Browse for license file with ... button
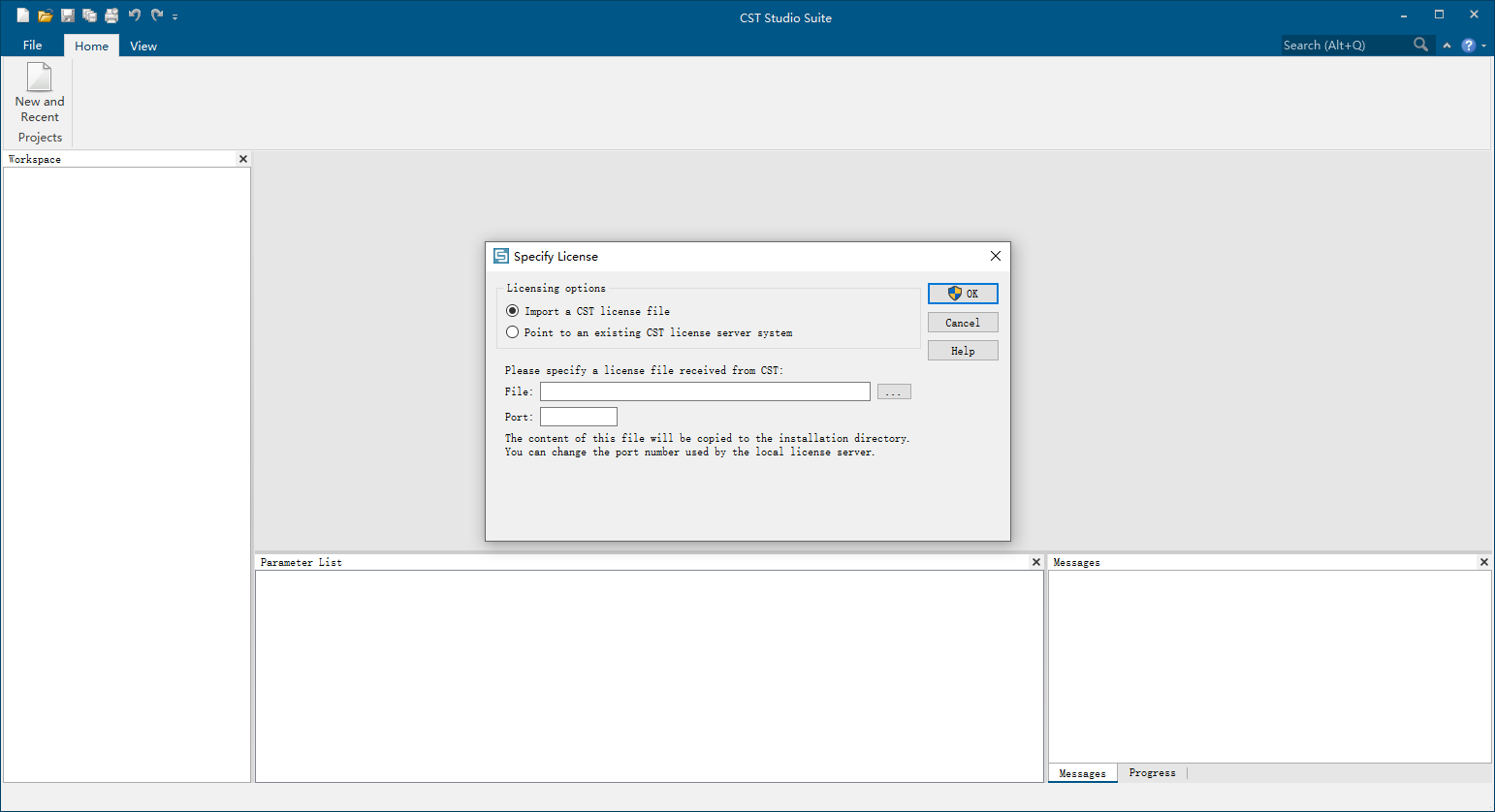1495x812 pixels. (894, 391)
